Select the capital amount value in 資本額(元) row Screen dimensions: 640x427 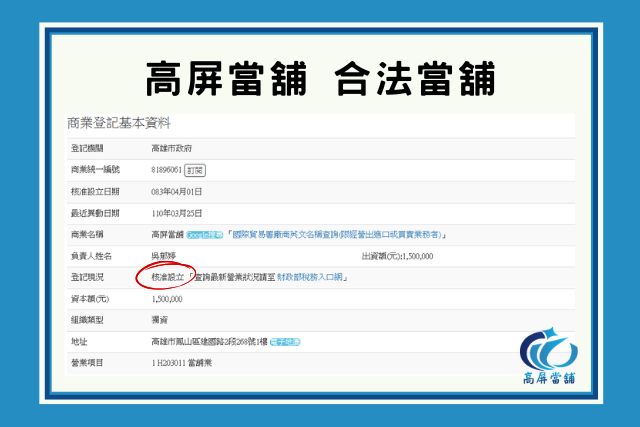[167, 299]
